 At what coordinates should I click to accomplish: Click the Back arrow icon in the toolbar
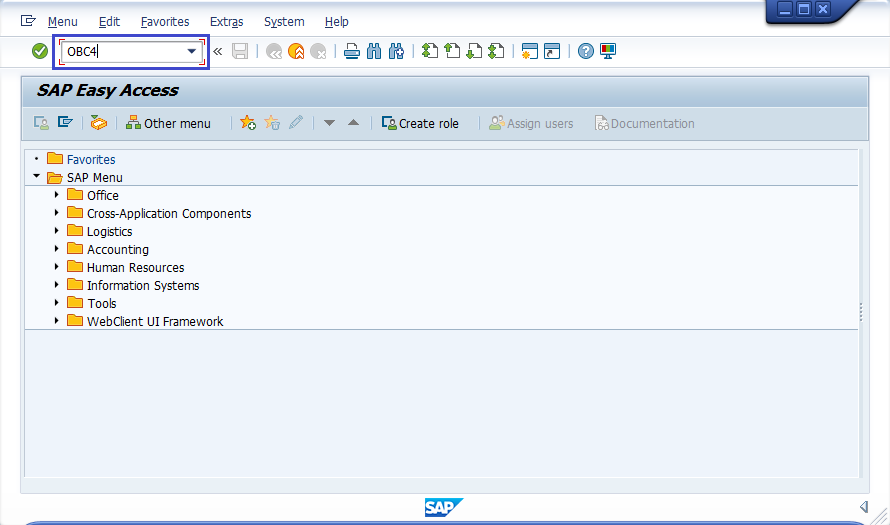click(x=274, y=52)
